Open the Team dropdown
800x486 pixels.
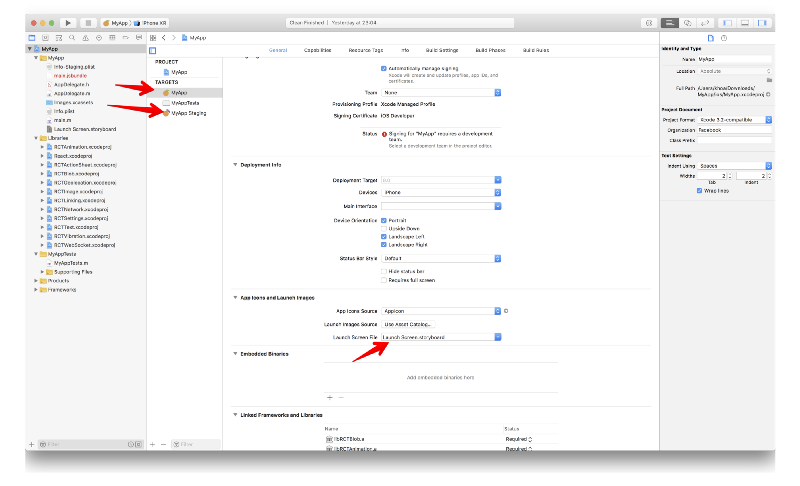pos(441,93)
